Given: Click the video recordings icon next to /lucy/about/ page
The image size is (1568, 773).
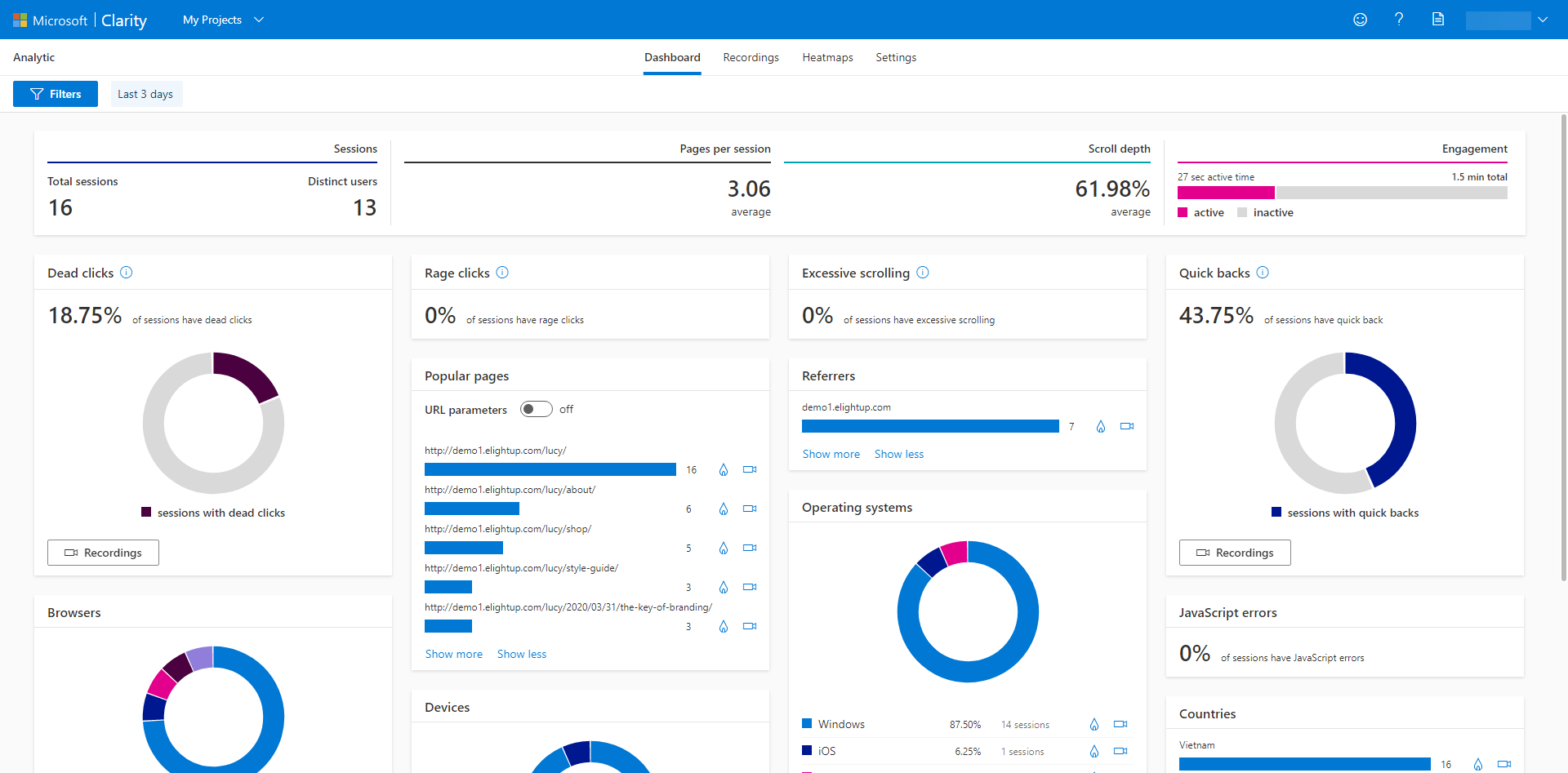Looking at the screenshot, I should (750, 509).
